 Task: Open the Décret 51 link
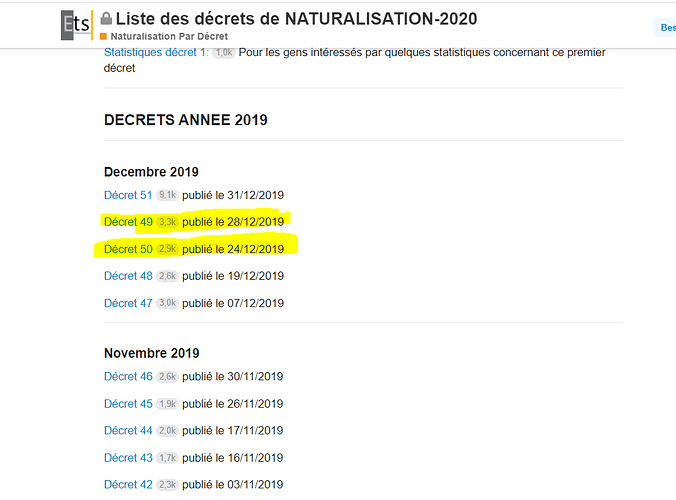[128, 195]
